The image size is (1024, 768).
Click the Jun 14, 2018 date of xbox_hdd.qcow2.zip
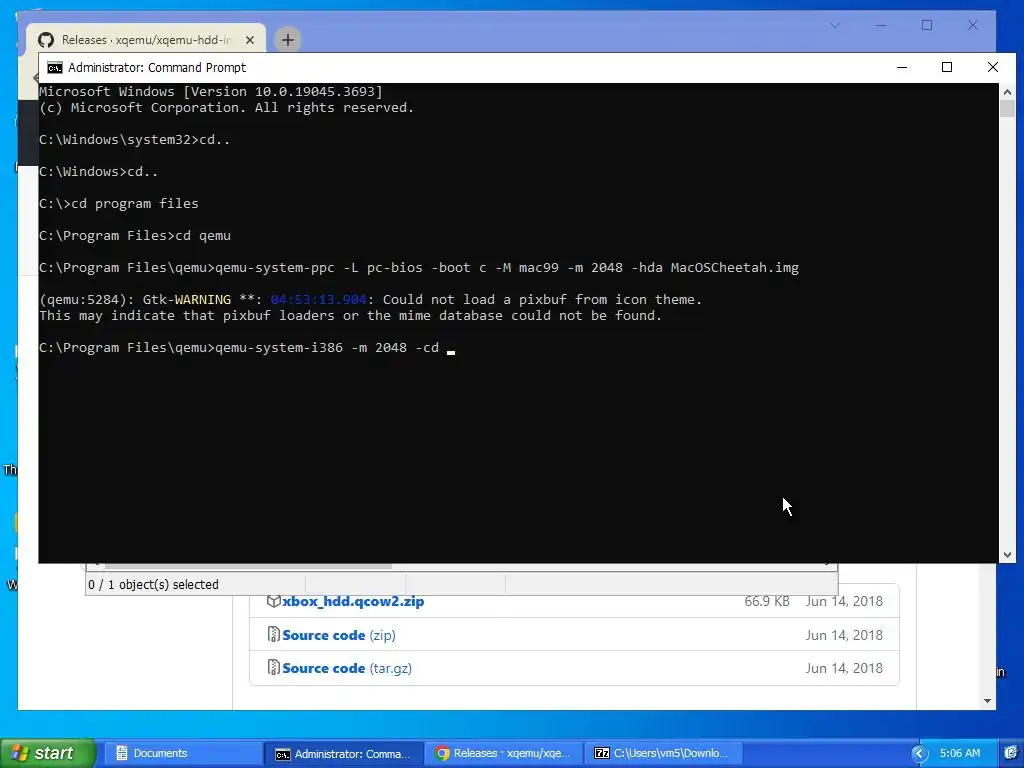click(x=844, y=601)
